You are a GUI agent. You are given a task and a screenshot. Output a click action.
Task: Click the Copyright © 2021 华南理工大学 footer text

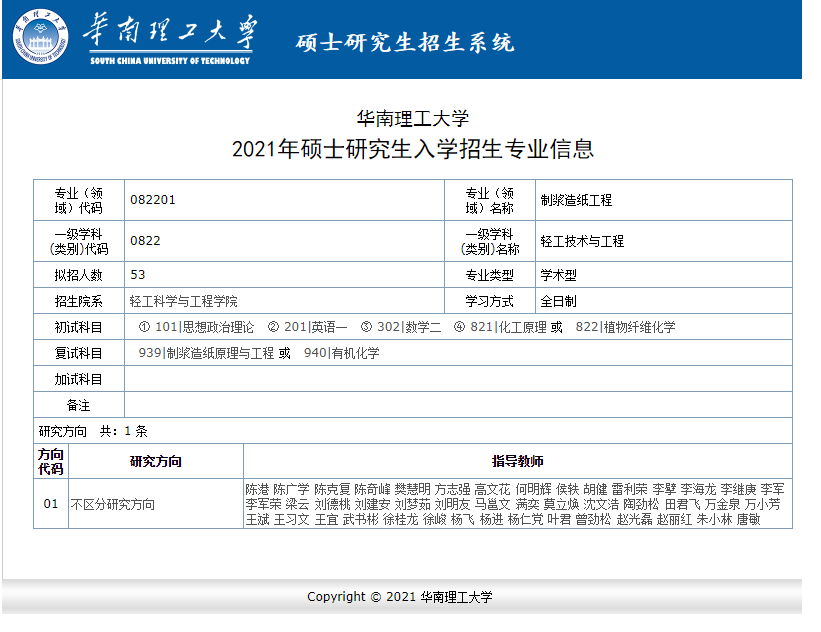(x=400, y=597)
